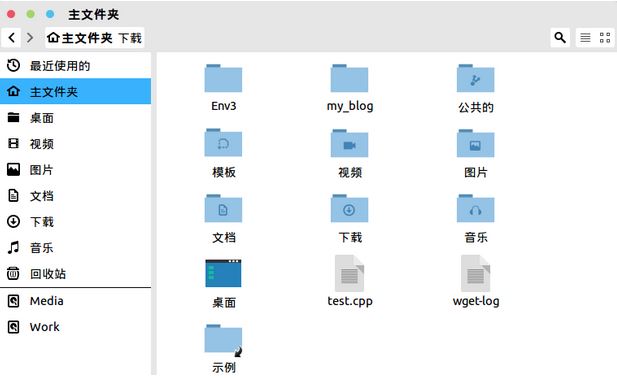Click the 主文件夹 path bar segment
The height and width of the screenshot is (380, 617).
(x=87, y=38)
